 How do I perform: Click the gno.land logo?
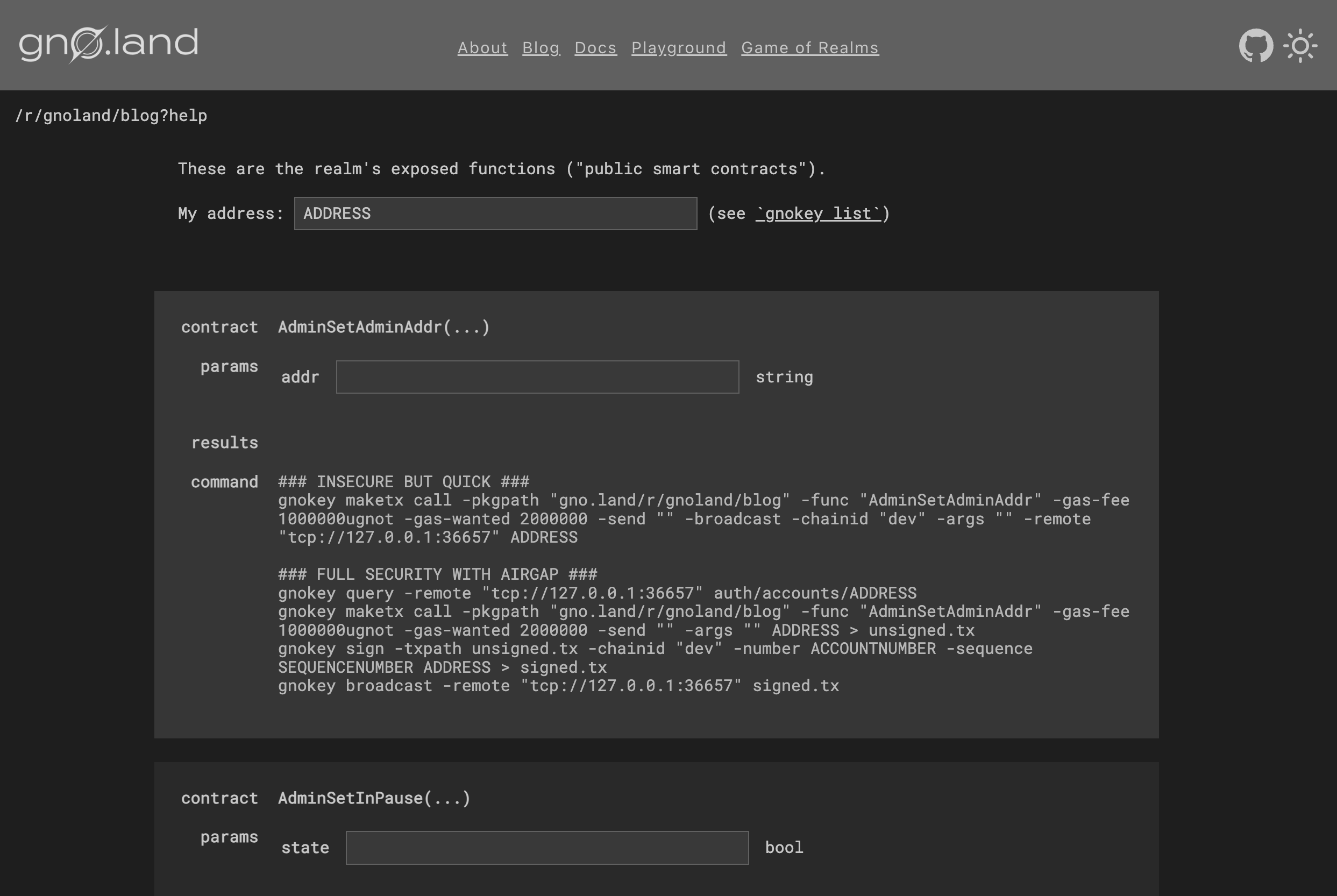click(109, 44)
